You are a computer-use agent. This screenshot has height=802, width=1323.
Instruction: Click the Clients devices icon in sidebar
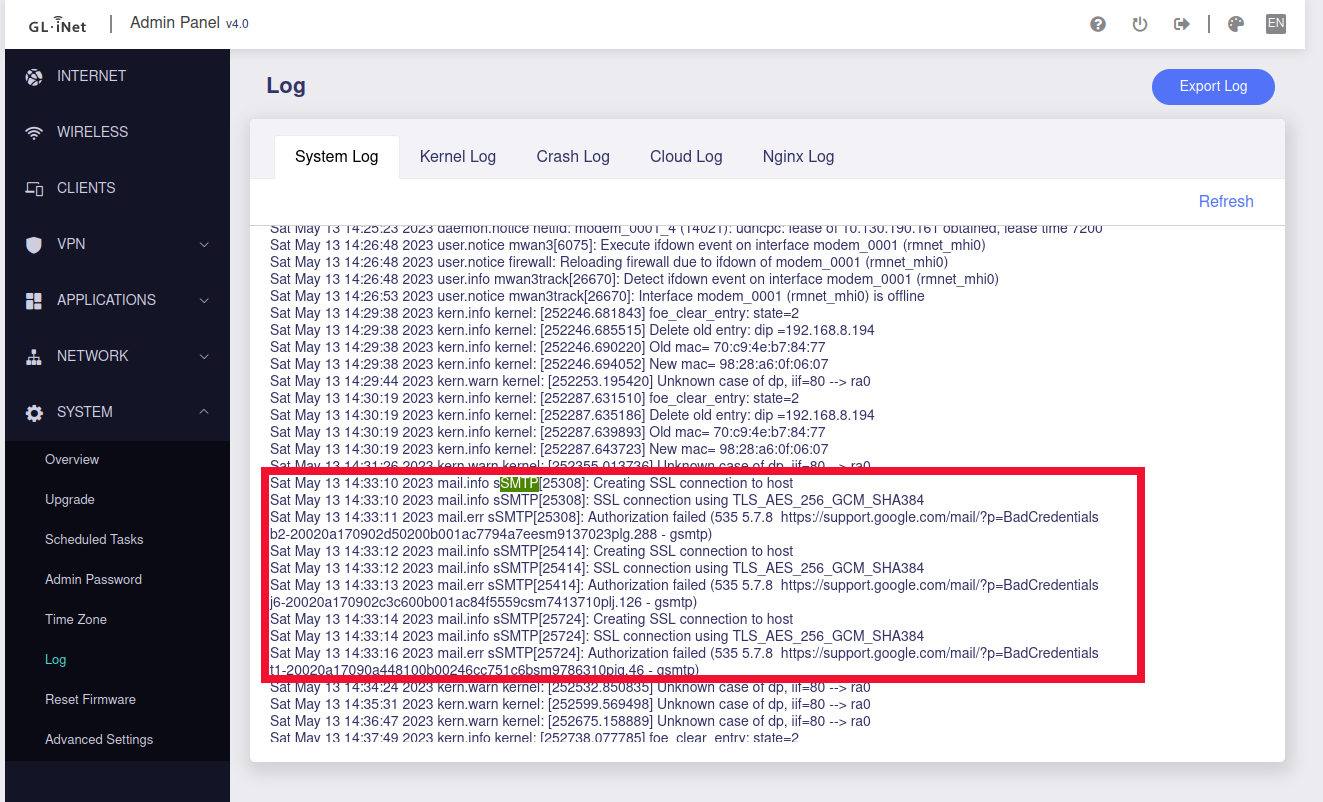click(34, 189)
